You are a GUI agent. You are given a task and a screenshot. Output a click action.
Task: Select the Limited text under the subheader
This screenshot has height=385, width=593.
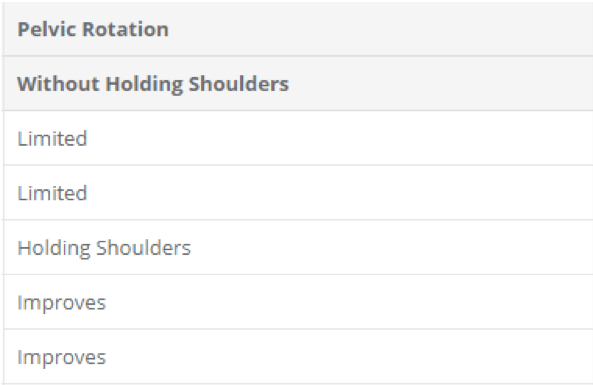(x=52, y=138)
